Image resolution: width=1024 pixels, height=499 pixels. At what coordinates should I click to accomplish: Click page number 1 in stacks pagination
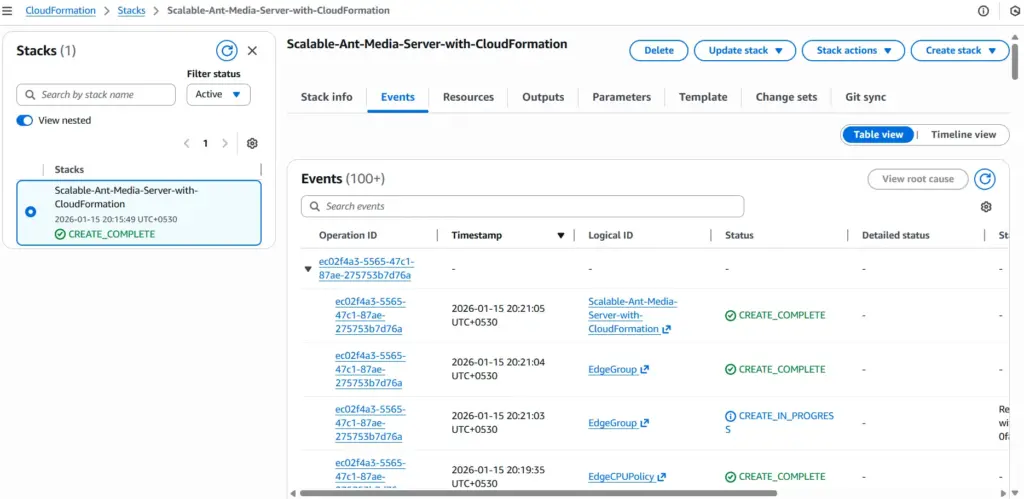(205, 144)
